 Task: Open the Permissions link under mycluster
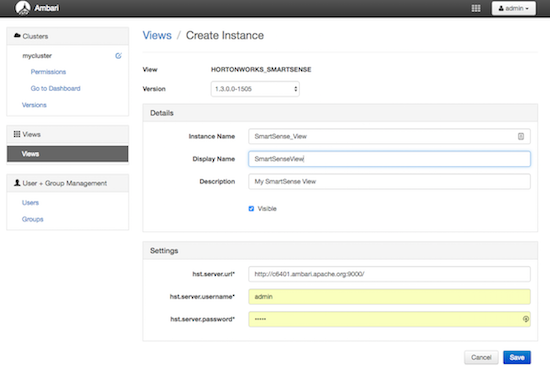pos(48,72)
